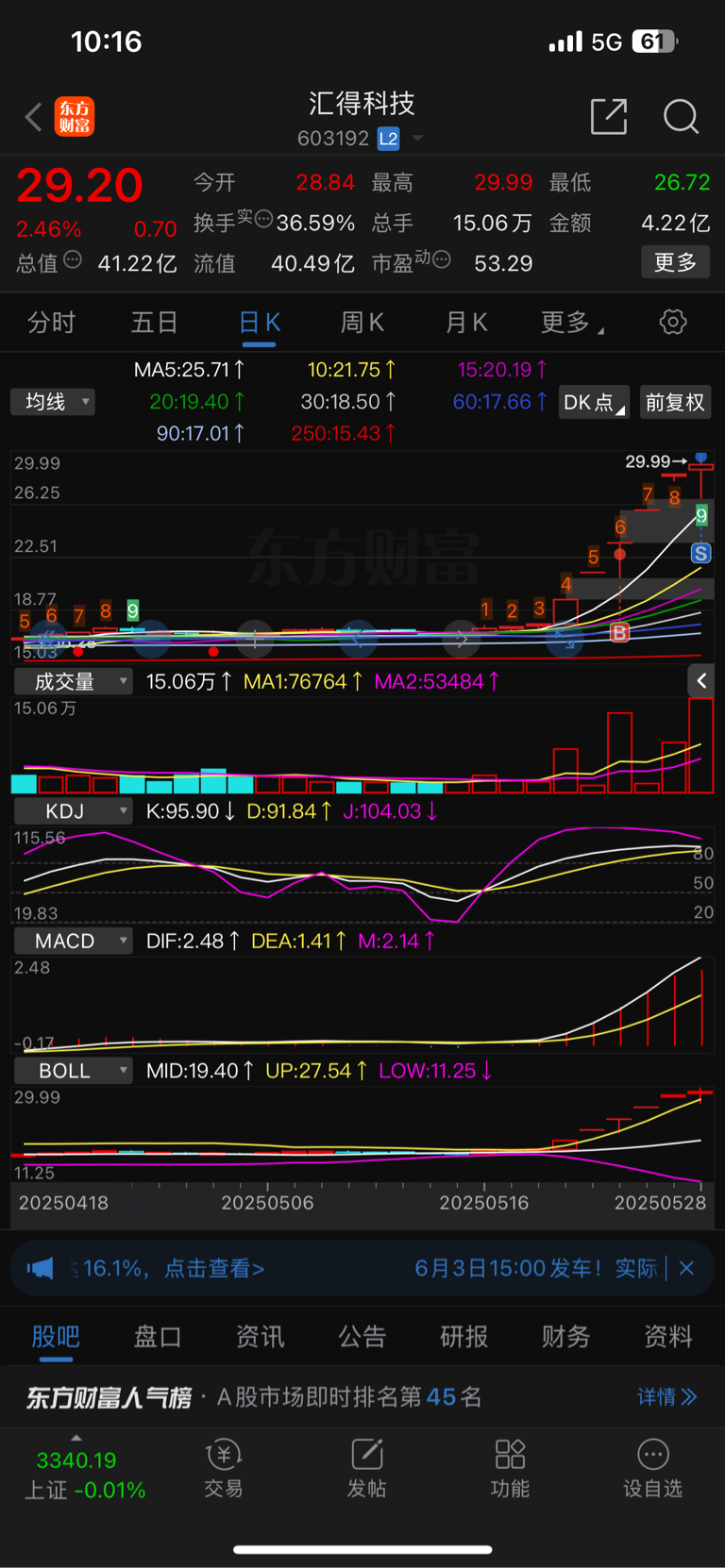Tap 金额 4.22亿 value

[x=675, y=223]
